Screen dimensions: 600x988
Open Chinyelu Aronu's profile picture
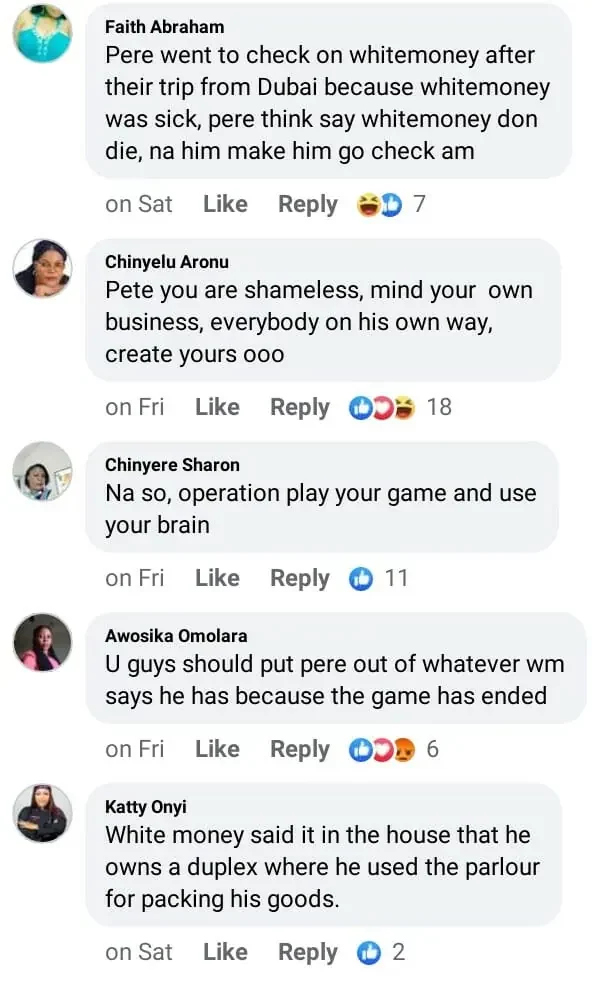[42, 269]
